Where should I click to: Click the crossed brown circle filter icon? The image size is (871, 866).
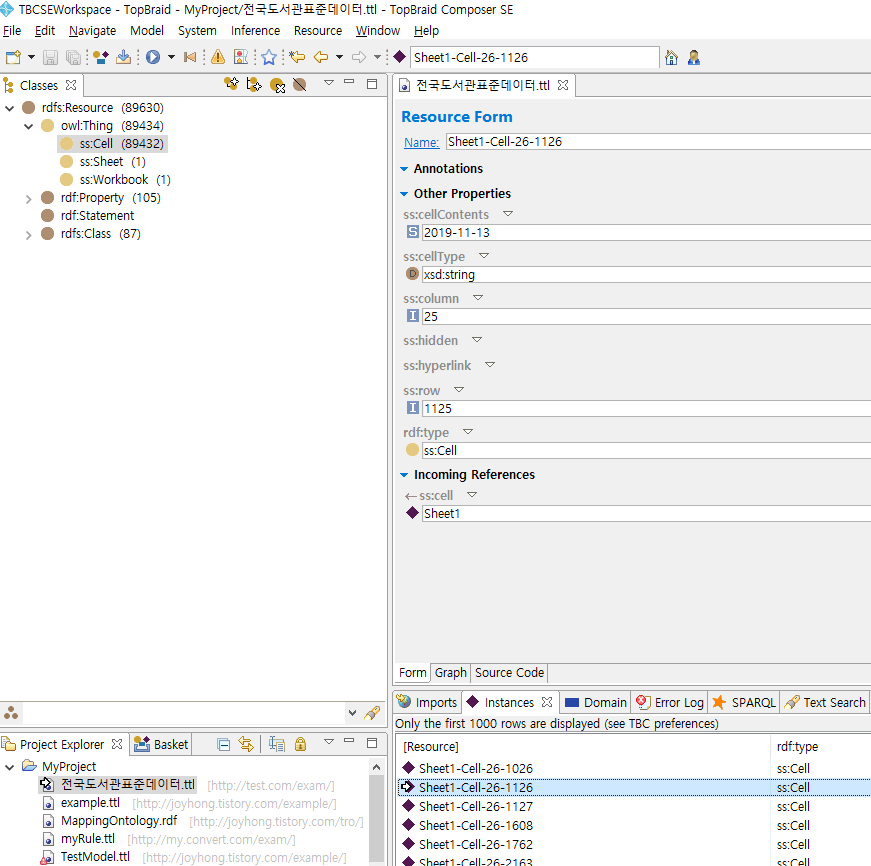(299, 84)
